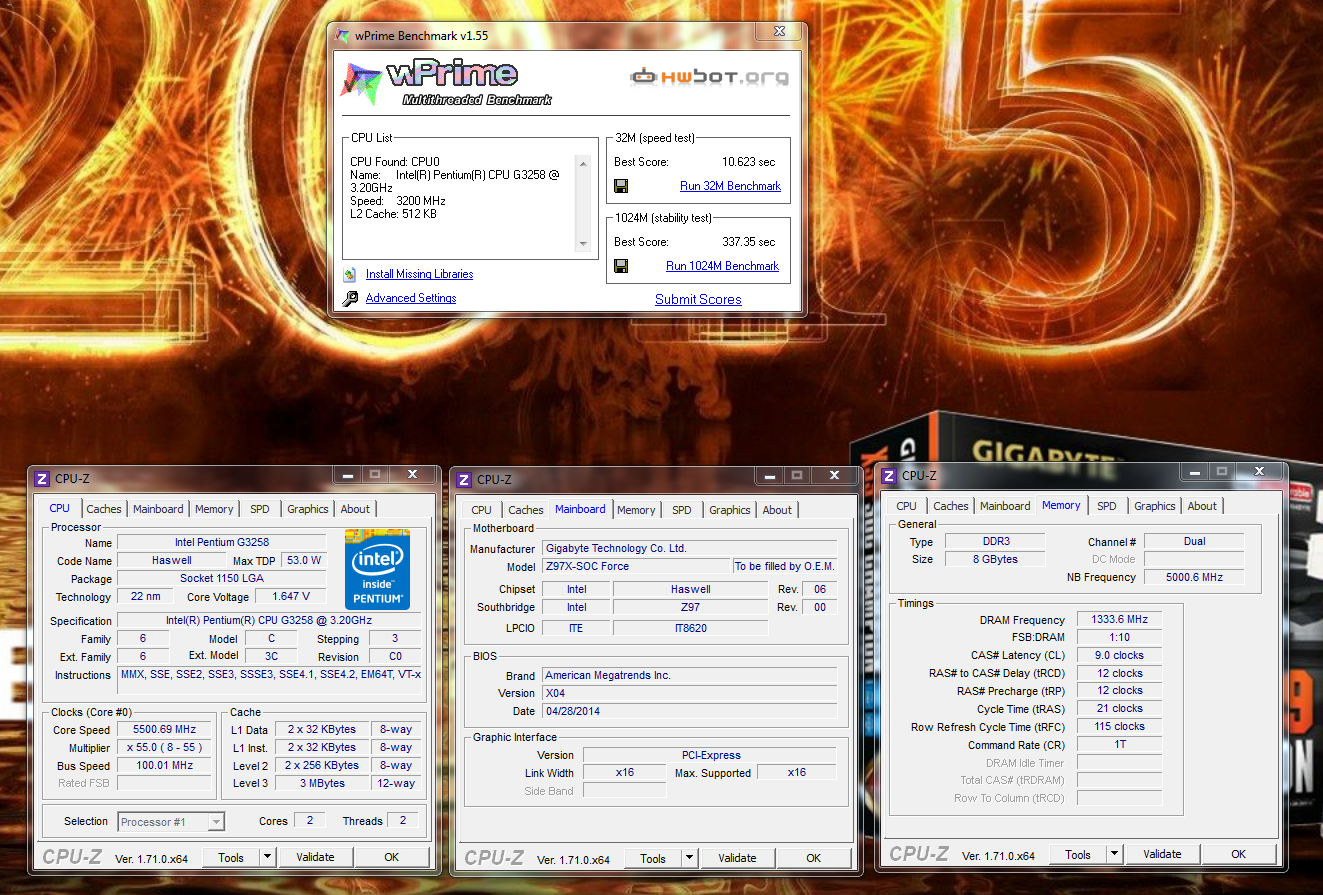Click the Core Speed 5500.69 MHz field
Screen dimensions: 1323x895
coord(165,730)
